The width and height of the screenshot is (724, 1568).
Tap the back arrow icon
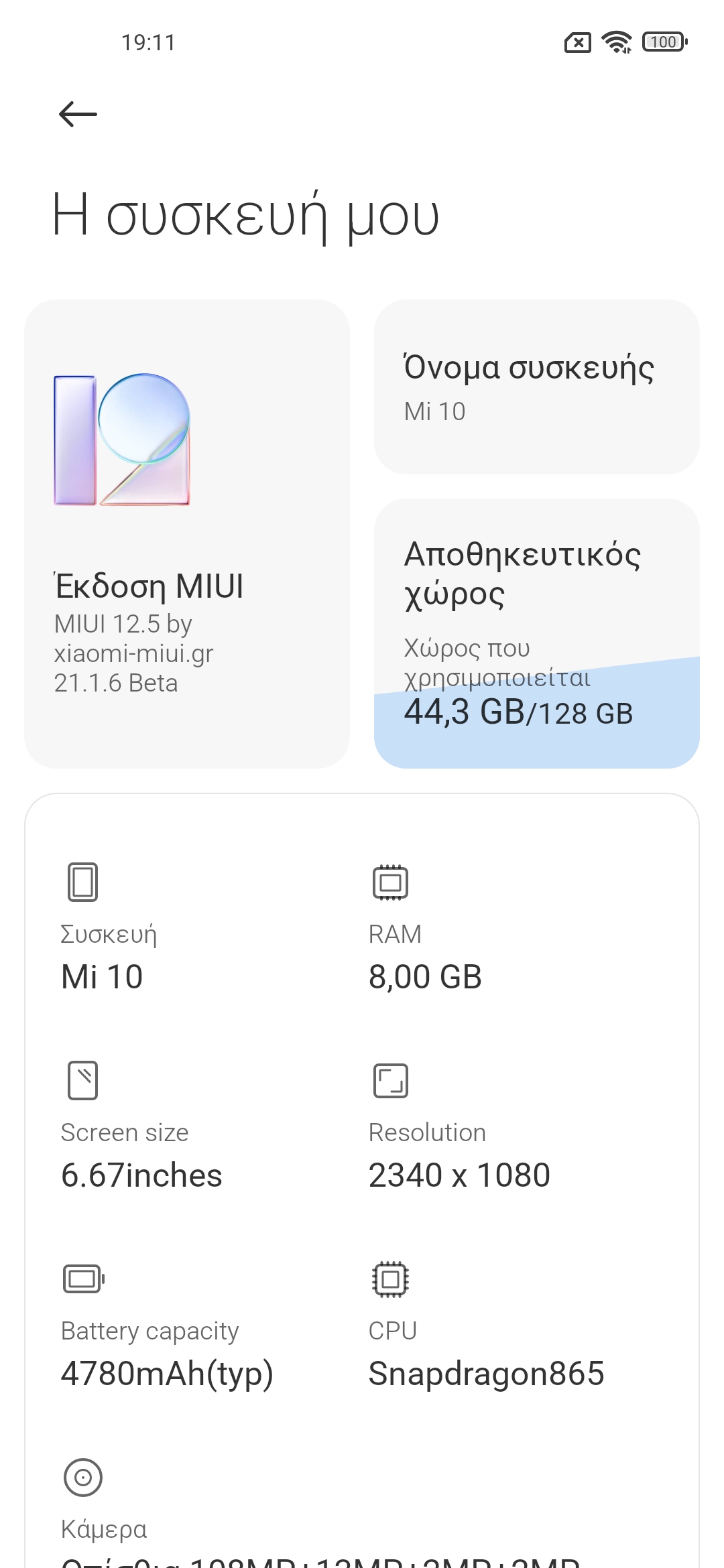(78, 114)
